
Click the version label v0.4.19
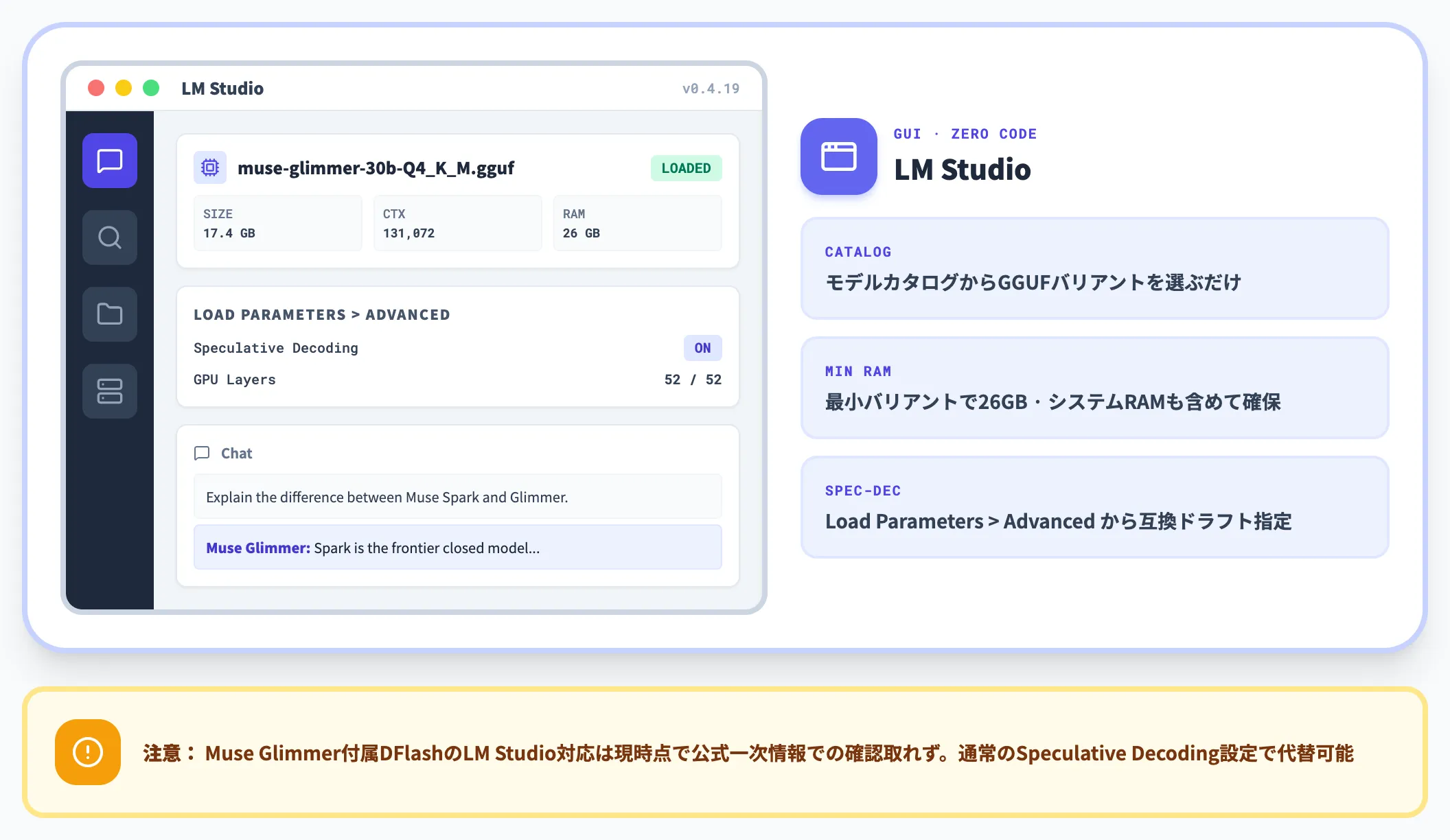(x=711, y=89)
